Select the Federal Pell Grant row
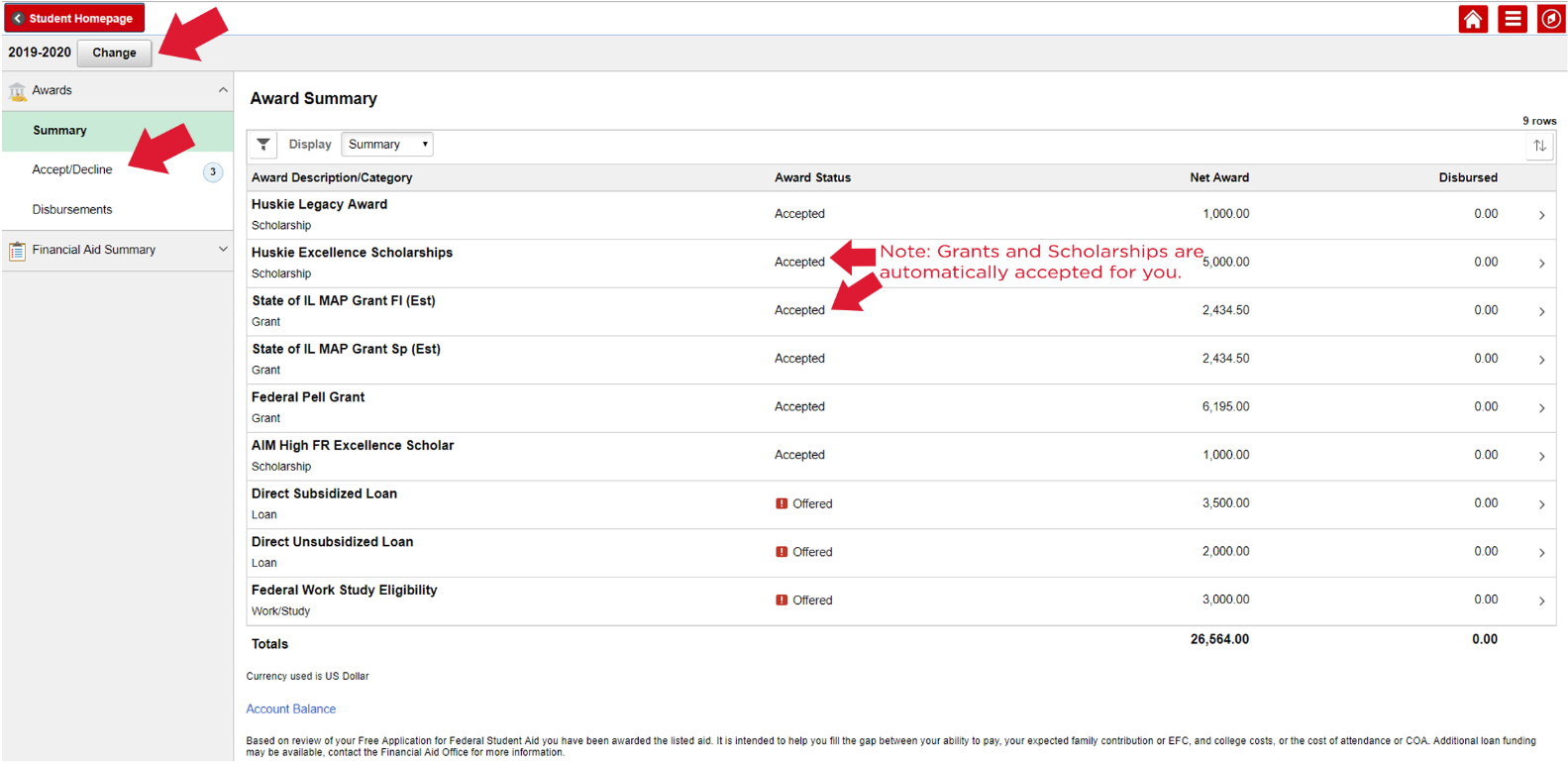The height and width of the screenshot is (764, 1568). pyautogui.click(x=307, y=397)
